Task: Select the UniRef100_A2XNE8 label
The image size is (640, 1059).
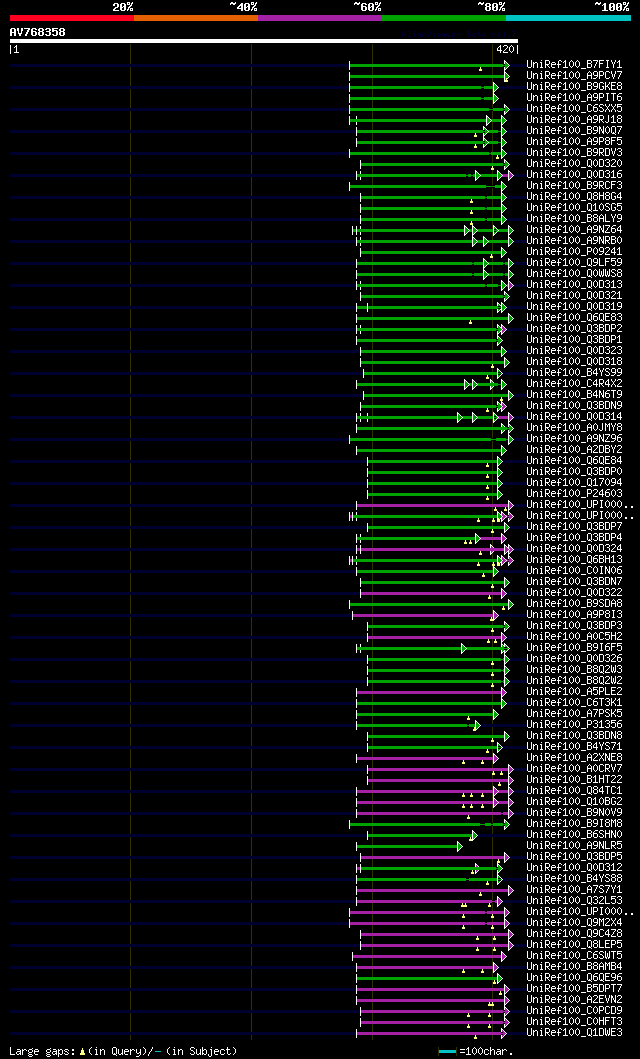Action: pyautogui.click(x=574, y=758)
